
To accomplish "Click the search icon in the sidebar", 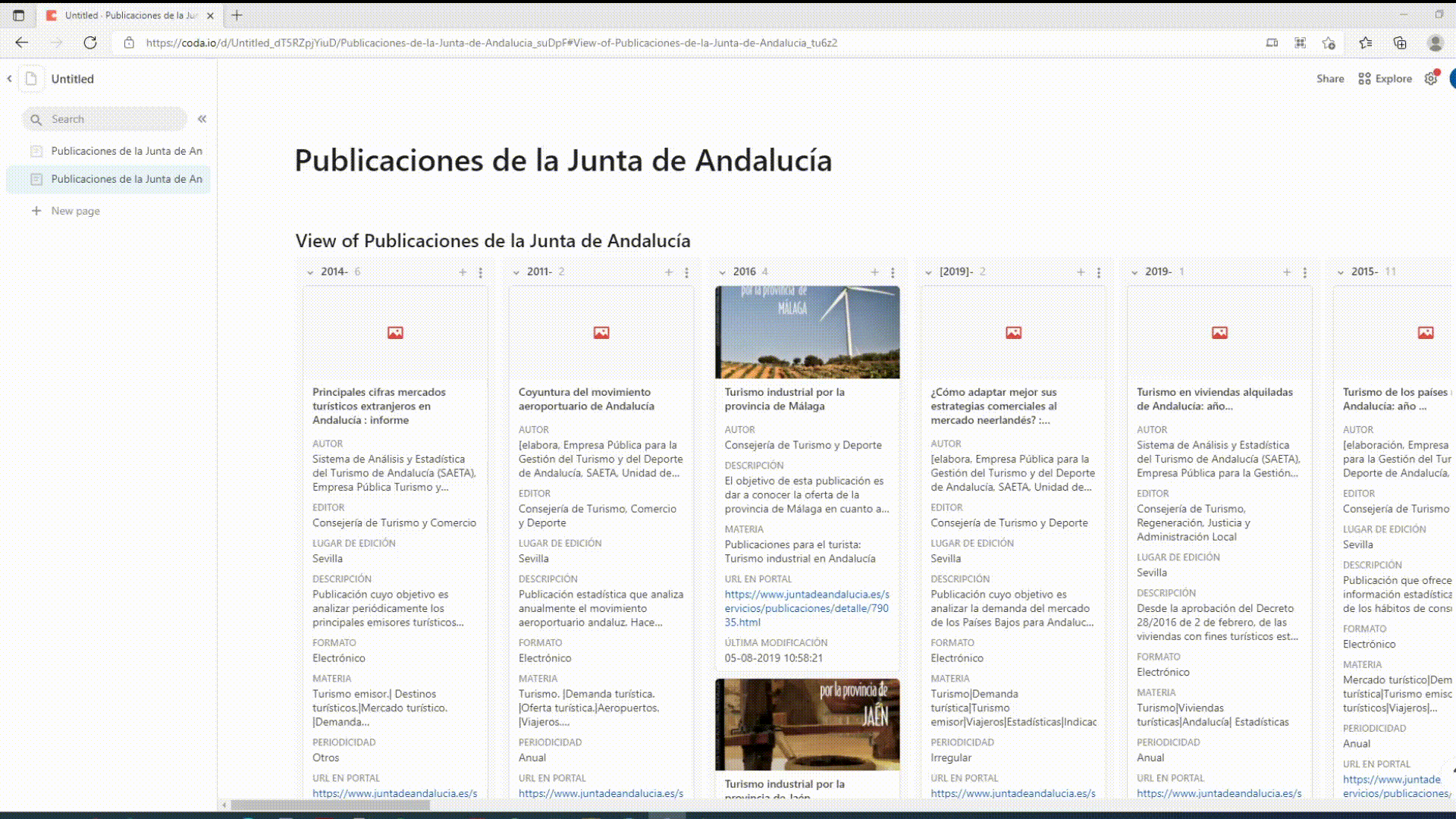I will [x=36, y=119].
